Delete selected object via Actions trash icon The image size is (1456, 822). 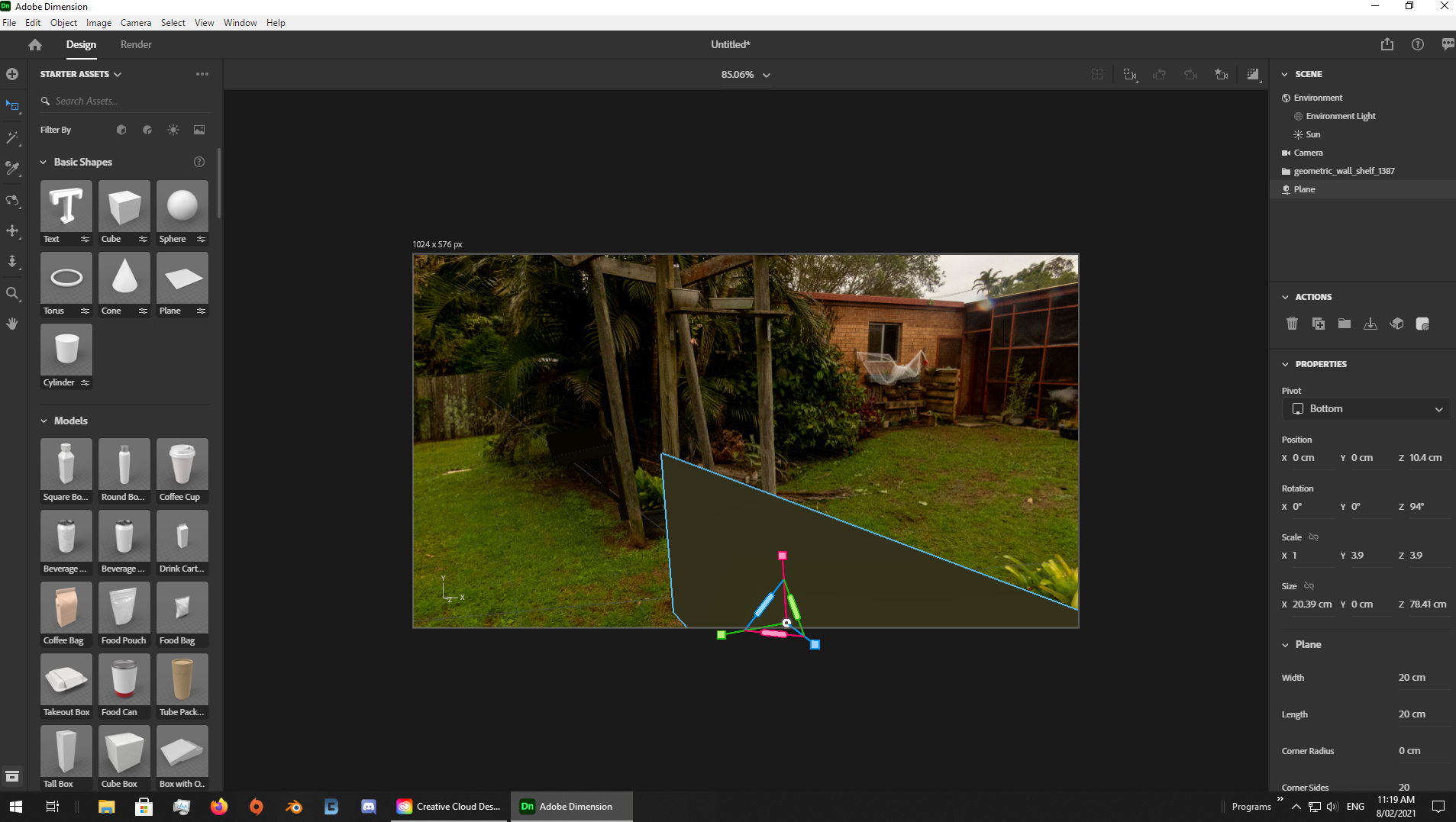click(x=1292, y=324)
